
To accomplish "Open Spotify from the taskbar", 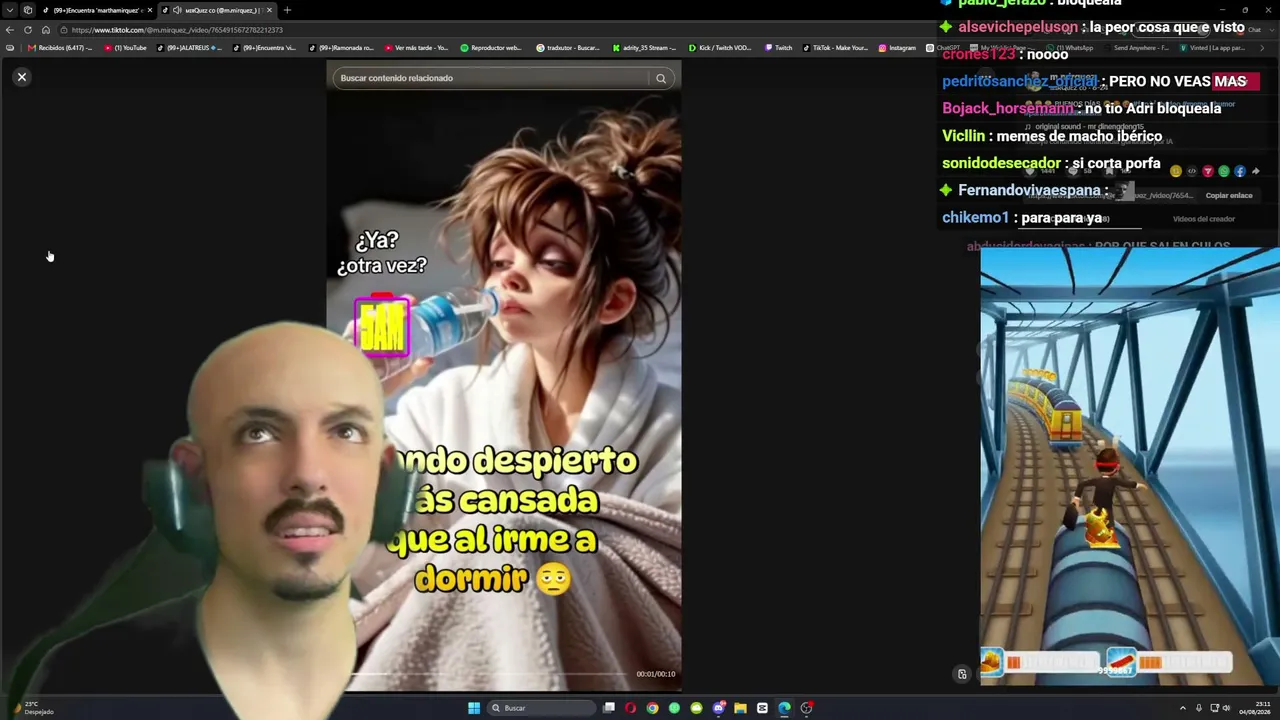I will click(x=674, y=708).
